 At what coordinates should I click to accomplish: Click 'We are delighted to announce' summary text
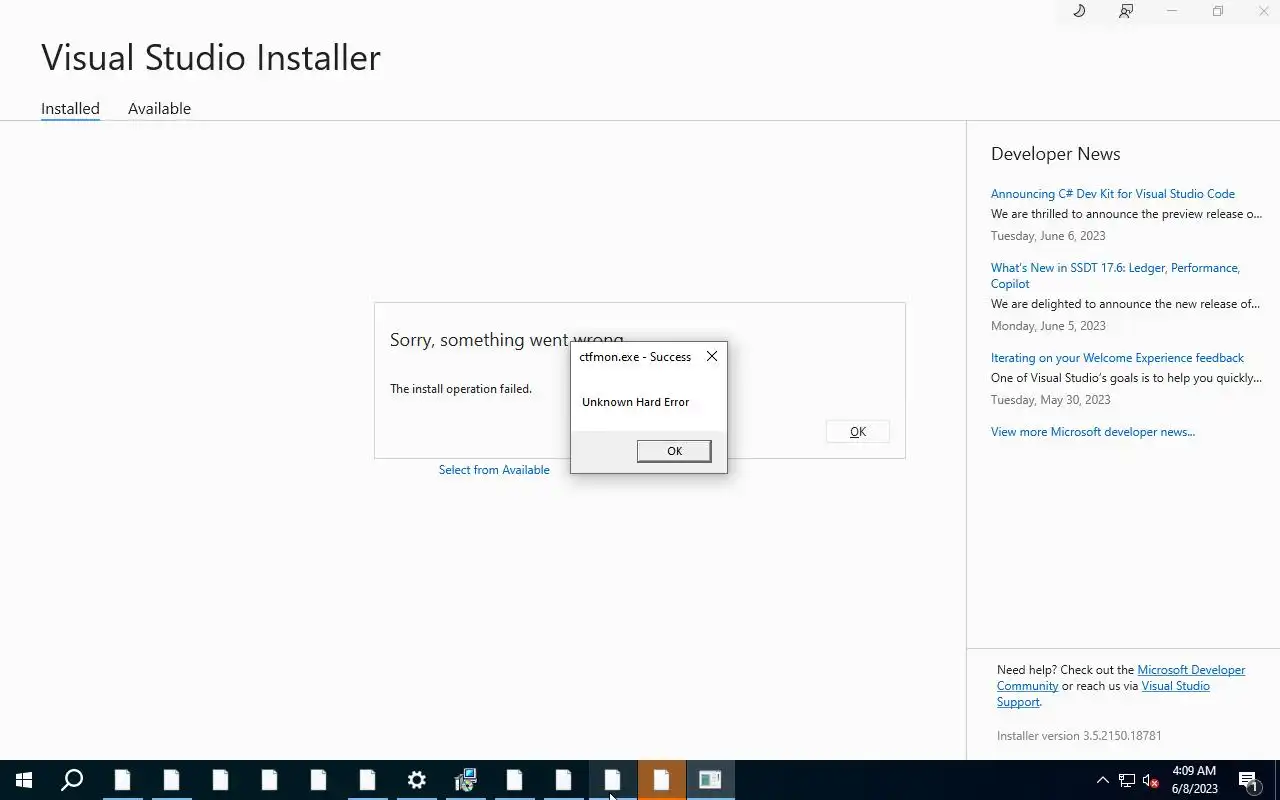click(1125, 304)
